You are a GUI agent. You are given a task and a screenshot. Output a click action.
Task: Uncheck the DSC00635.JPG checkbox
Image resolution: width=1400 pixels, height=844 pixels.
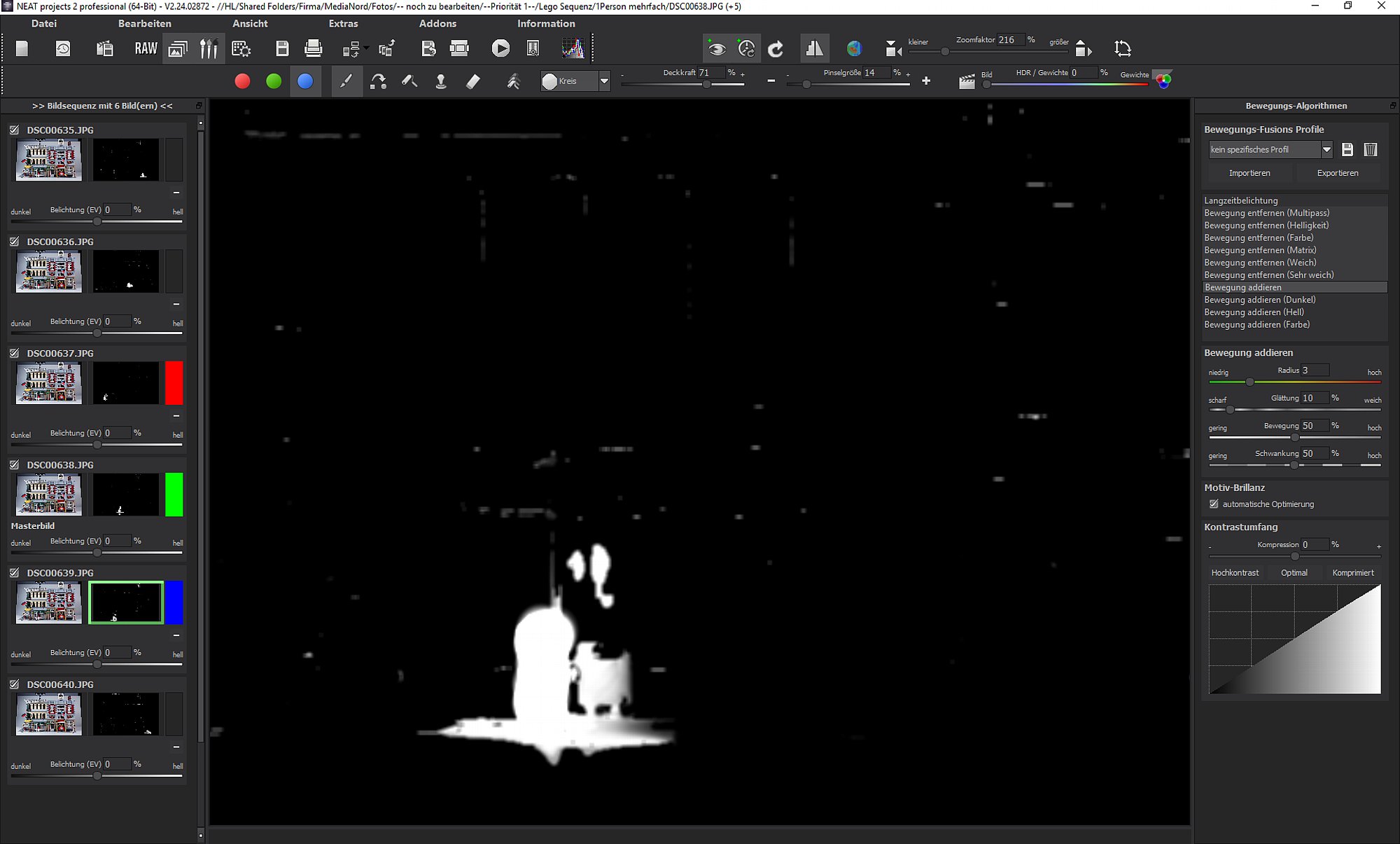(x=14, y=130)
